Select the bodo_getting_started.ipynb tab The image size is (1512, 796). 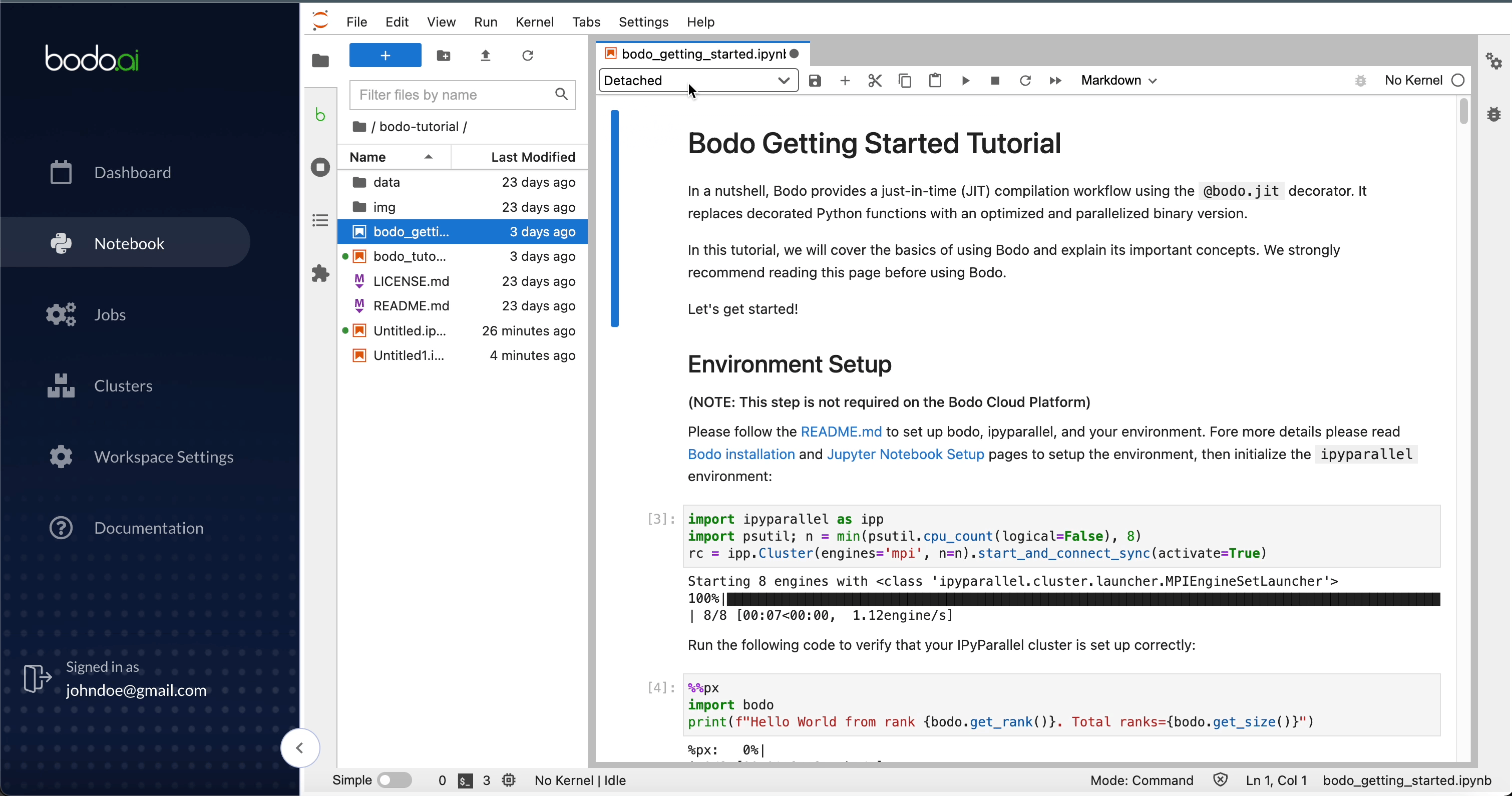(x=702, y=54)
